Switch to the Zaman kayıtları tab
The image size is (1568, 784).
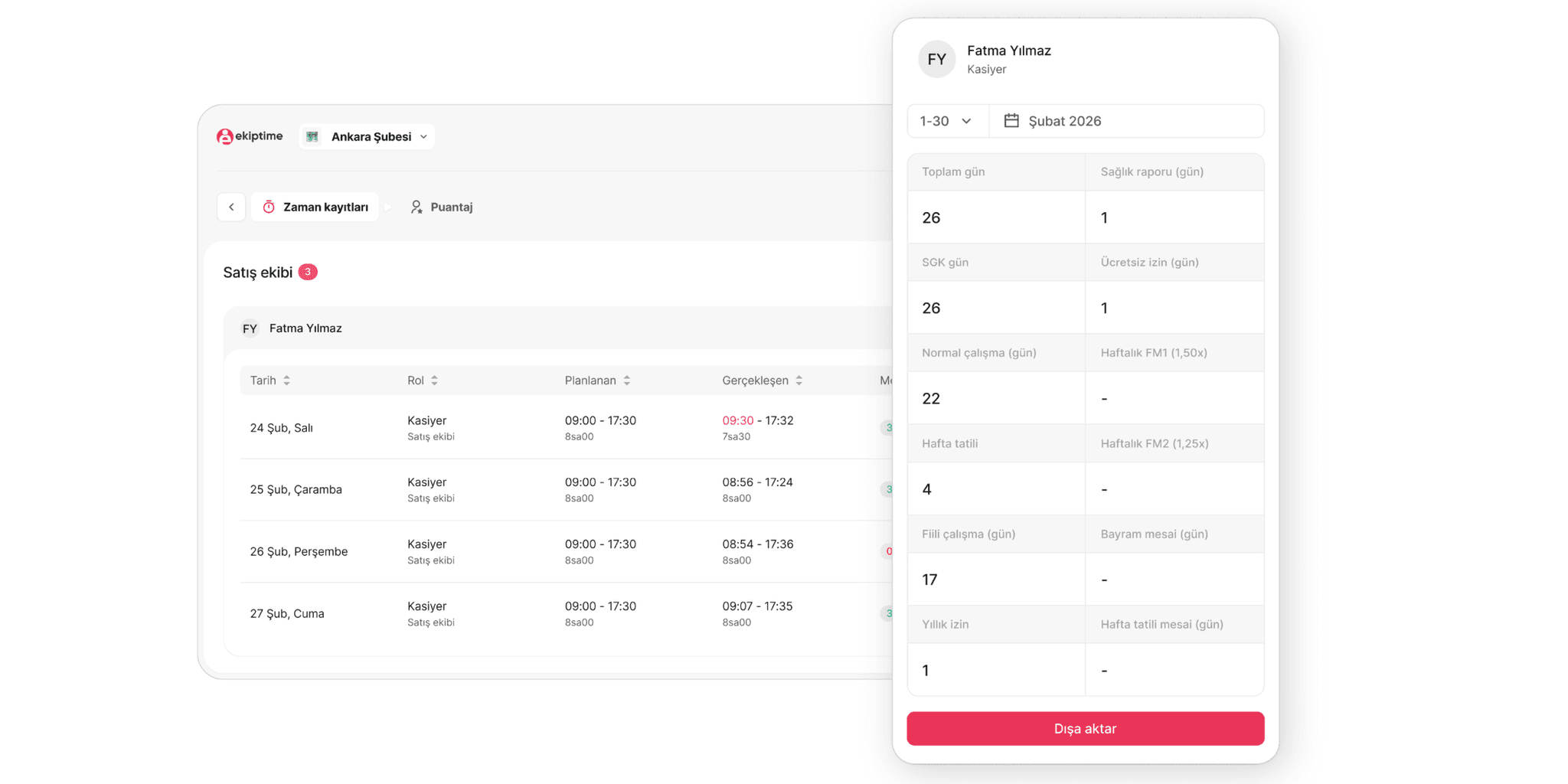(315, 207)
